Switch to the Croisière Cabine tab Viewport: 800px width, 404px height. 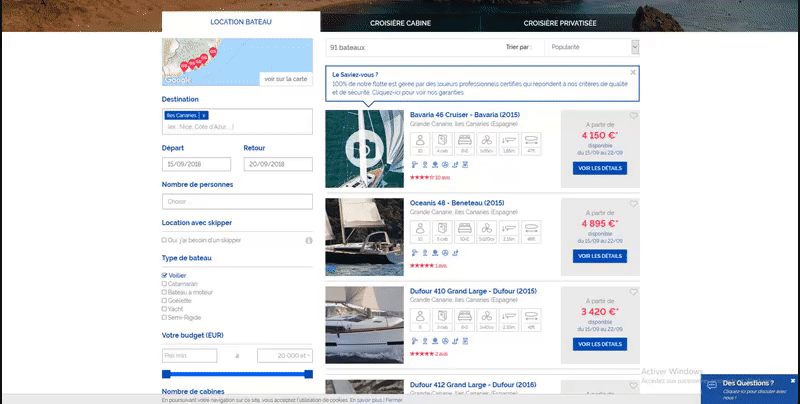point(401,23)
